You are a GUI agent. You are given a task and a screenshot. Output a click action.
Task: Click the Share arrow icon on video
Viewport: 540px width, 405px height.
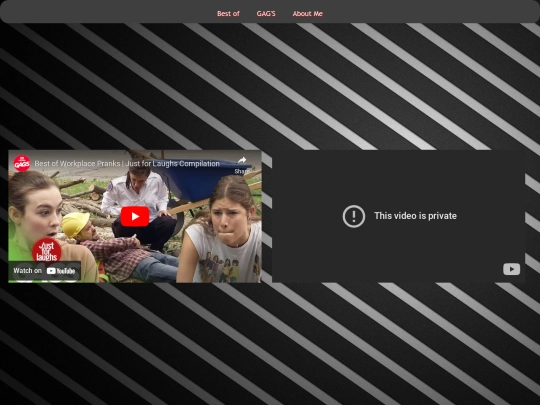242,160
